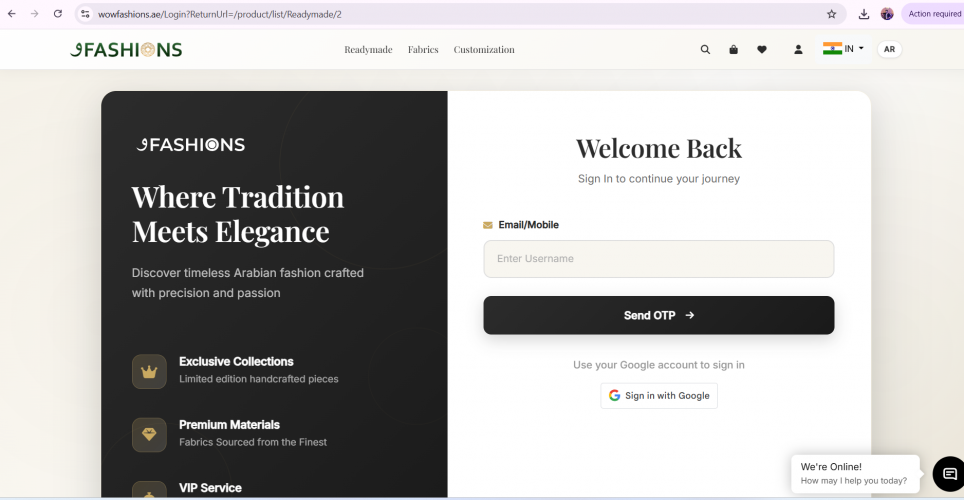Click the WOW Fashions header logo
The image size is (964, 500).
pos(126,50)
